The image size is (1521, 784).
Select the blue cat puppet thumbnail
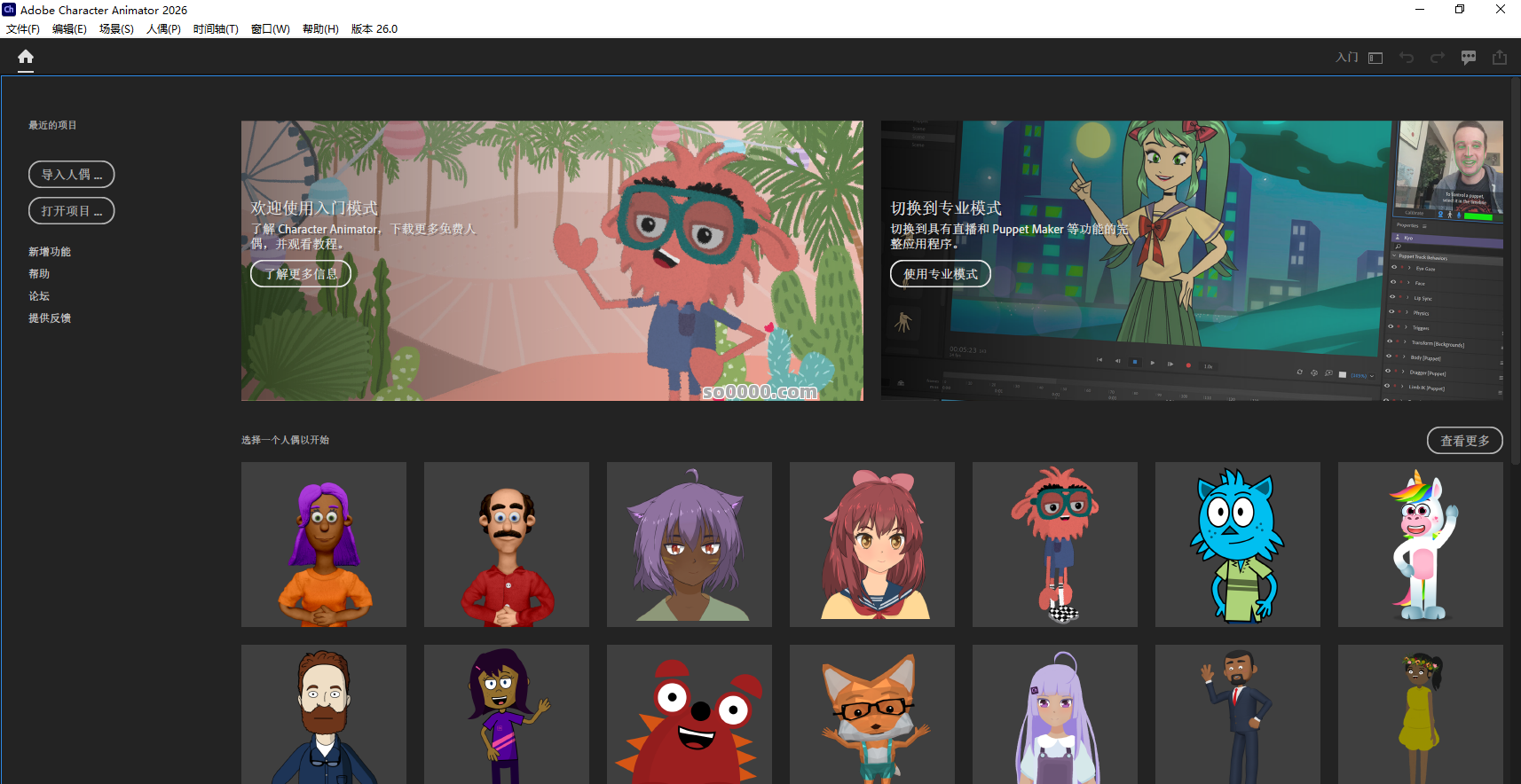point(1237,545)
